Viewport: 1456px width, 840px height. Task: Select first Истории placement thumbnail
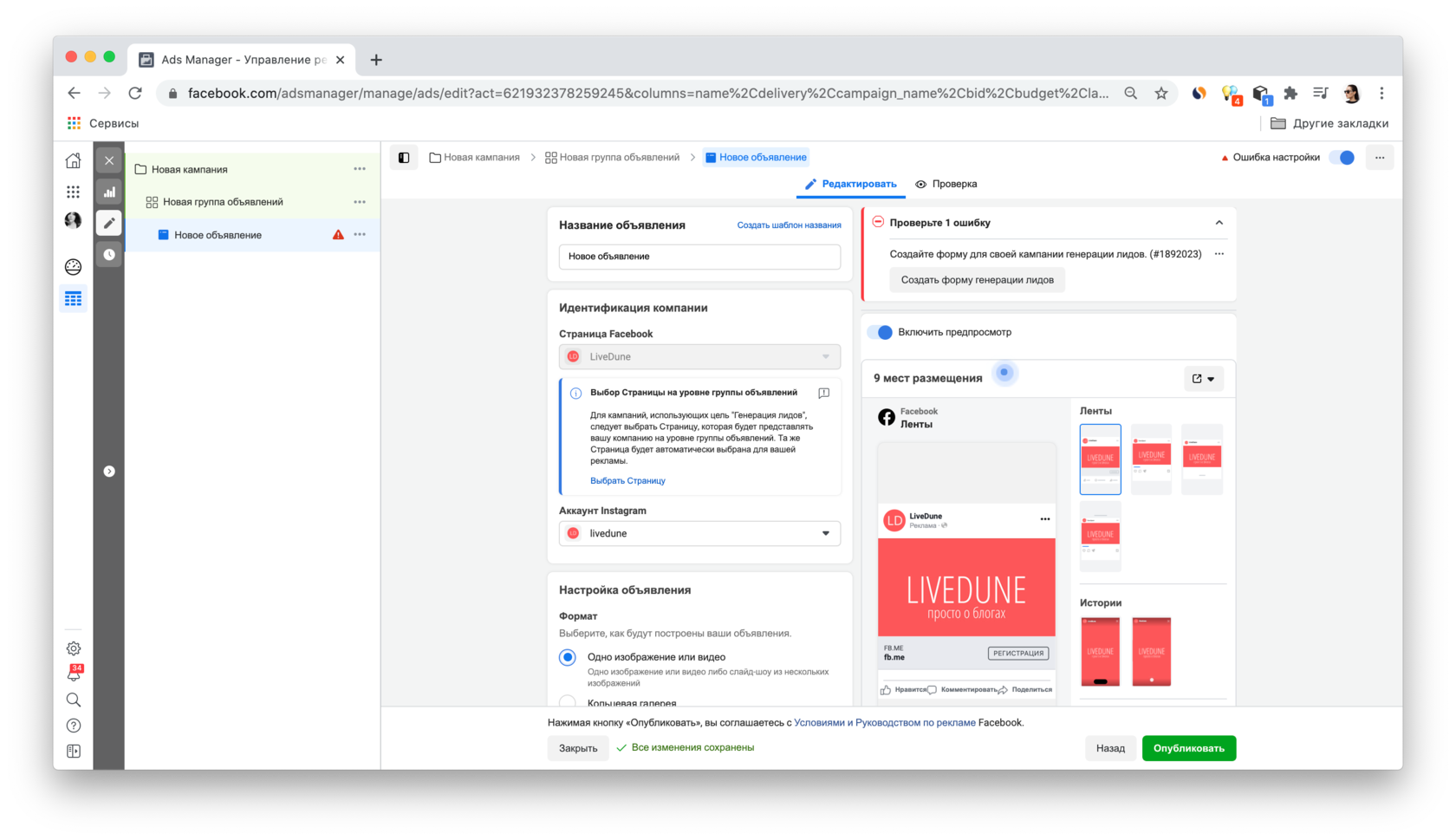1101,652
